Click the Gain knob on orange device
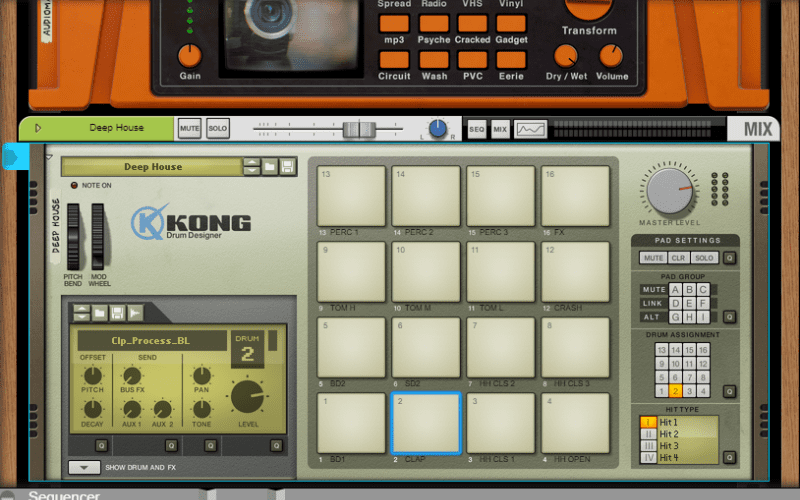Screen dimensions: 800x500 pos(189,56)
